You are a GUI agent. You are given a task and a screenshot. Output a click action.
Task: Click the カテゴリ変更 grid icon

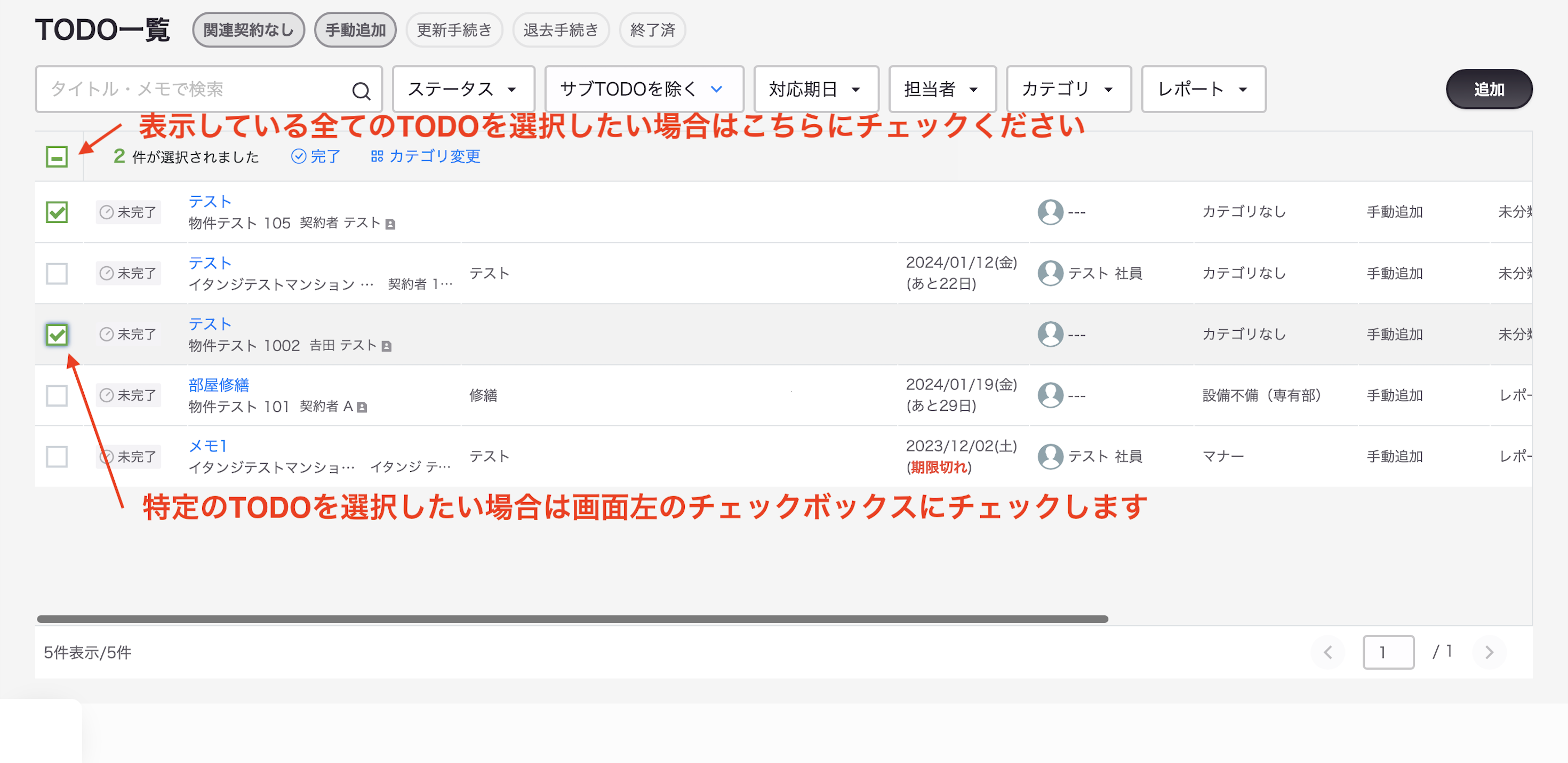(377, 156)
